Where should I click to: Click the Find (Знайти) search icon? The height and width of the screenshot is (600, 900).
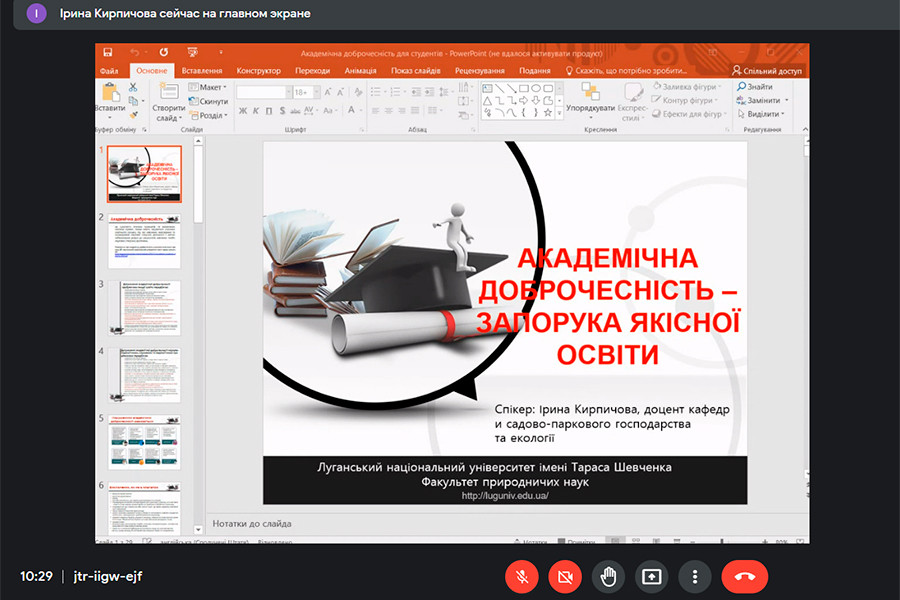coord(756,87)
